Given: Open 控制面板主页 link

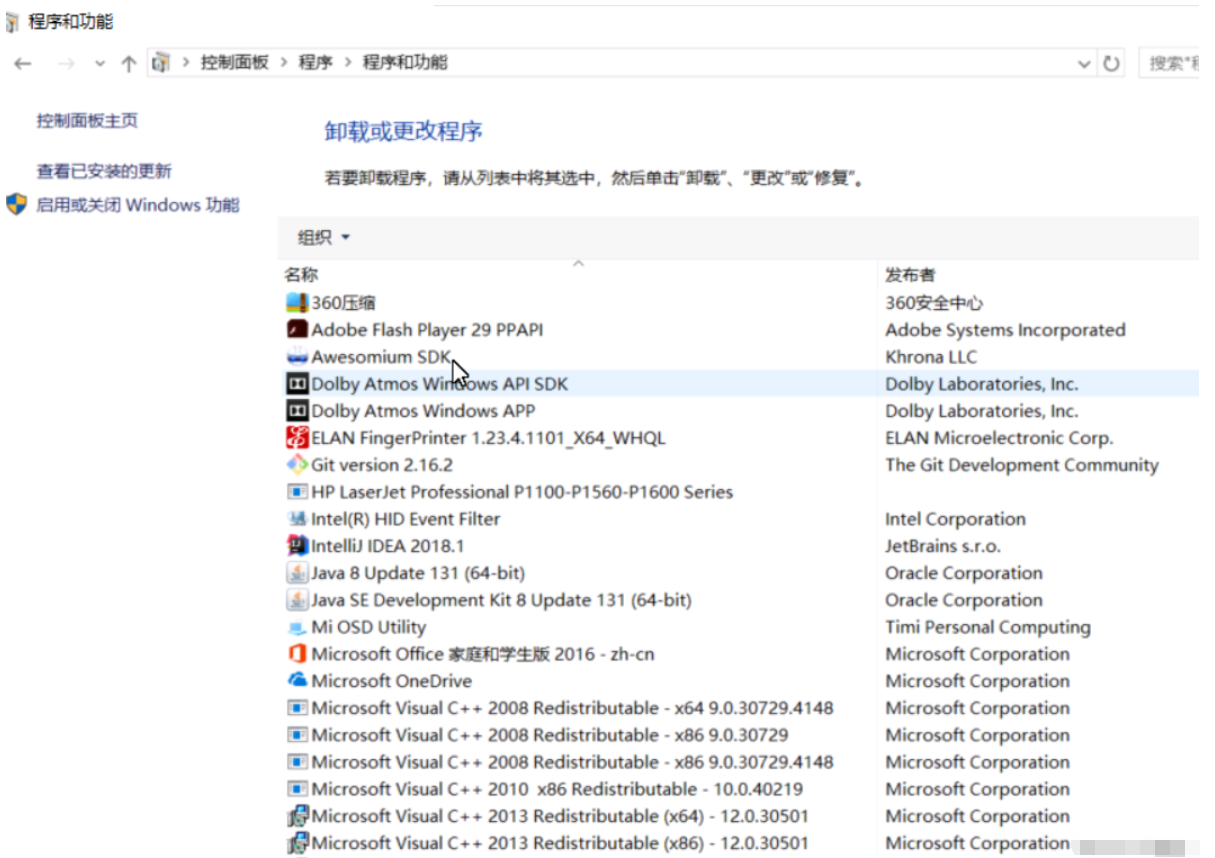Looking at the screenshot, I should (x=88, y=121).
